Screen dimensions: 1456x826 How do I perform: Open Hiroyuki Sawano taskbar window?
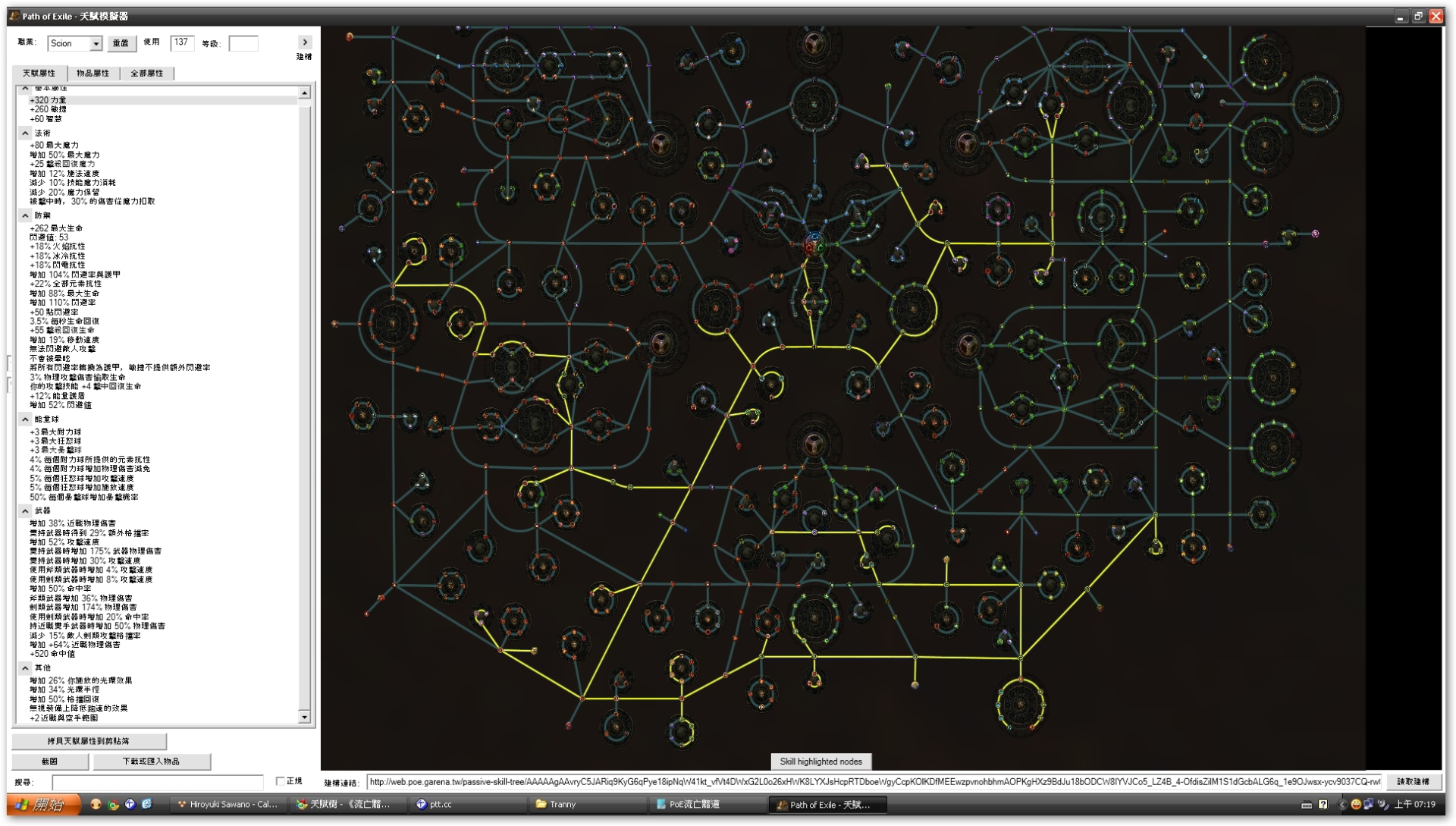pyautogui.click(x=227, y=805)
